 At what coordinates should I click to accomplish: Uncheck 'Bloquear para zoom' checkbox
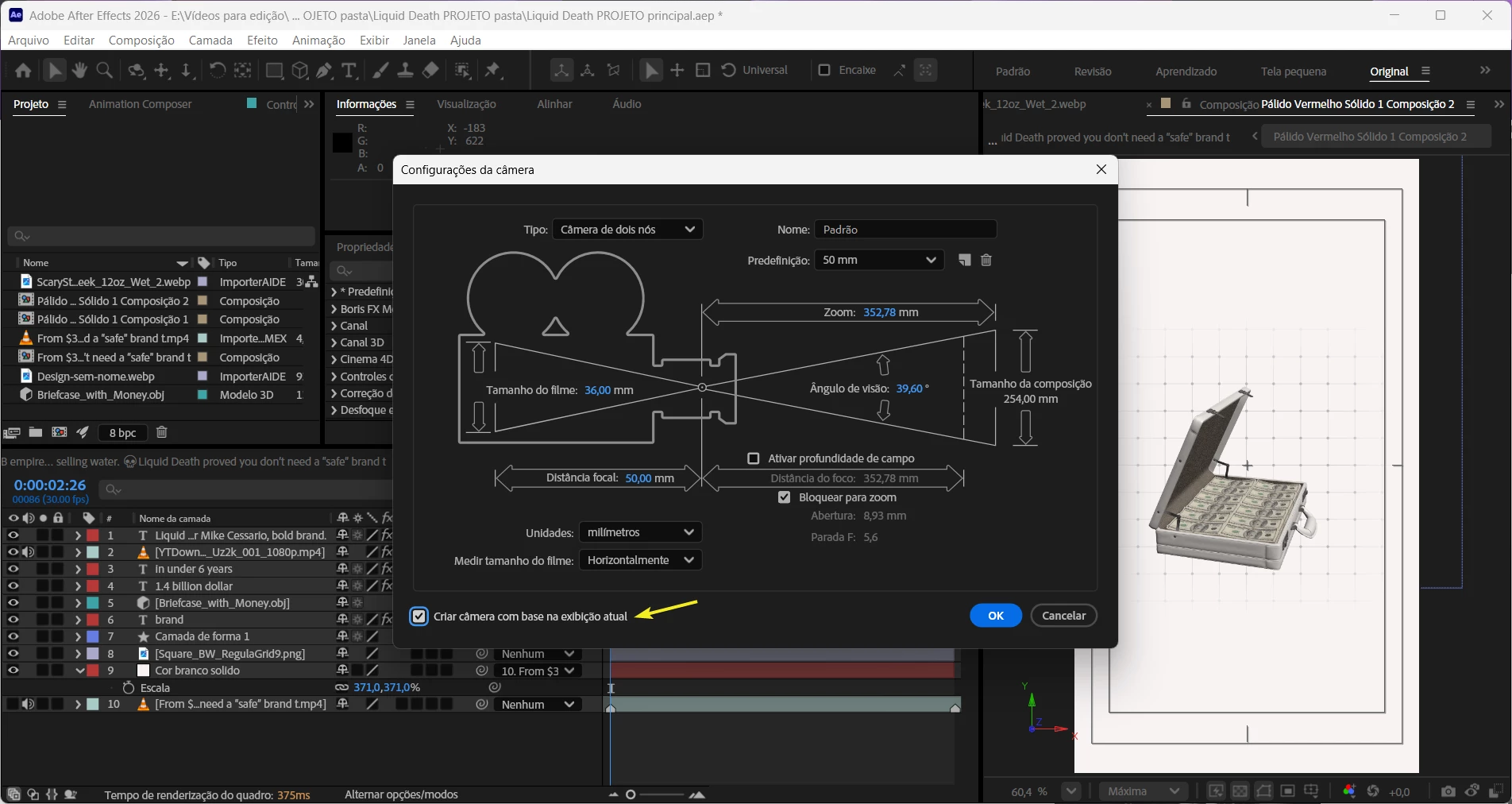pos(785,497)
